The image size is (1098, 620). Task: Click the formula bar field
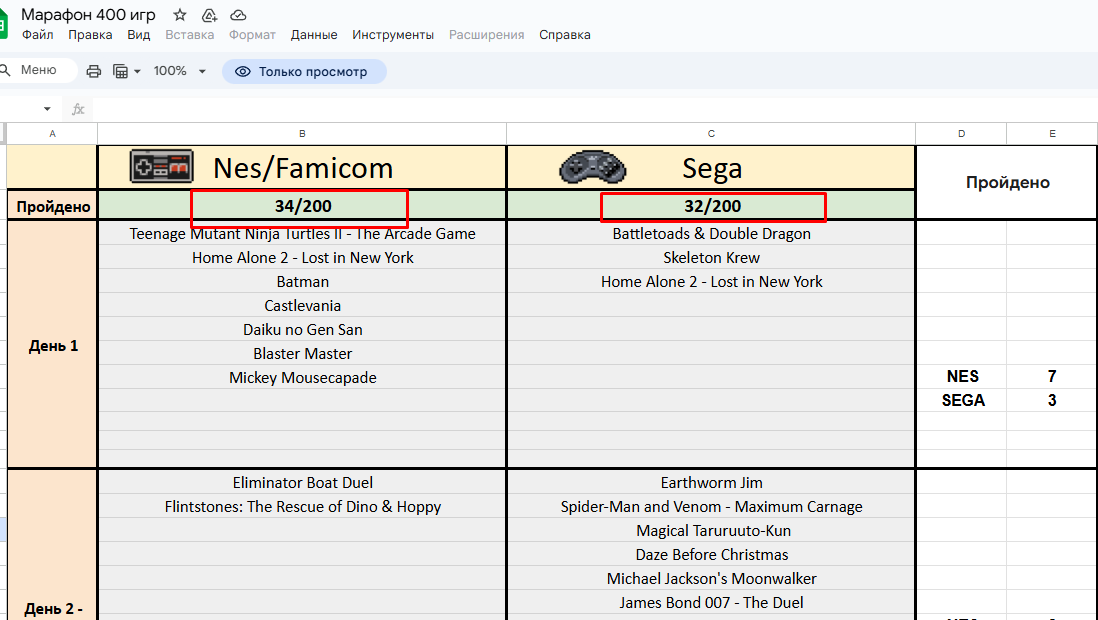[595, 109]
